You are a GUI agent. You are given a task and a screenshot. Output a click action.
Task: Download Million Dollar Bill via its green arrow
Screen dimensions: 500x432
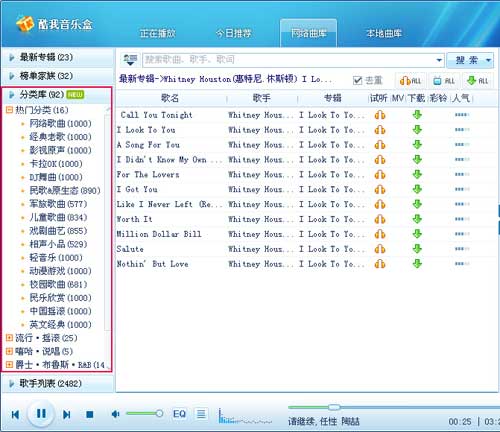click(x=417, y=234)
